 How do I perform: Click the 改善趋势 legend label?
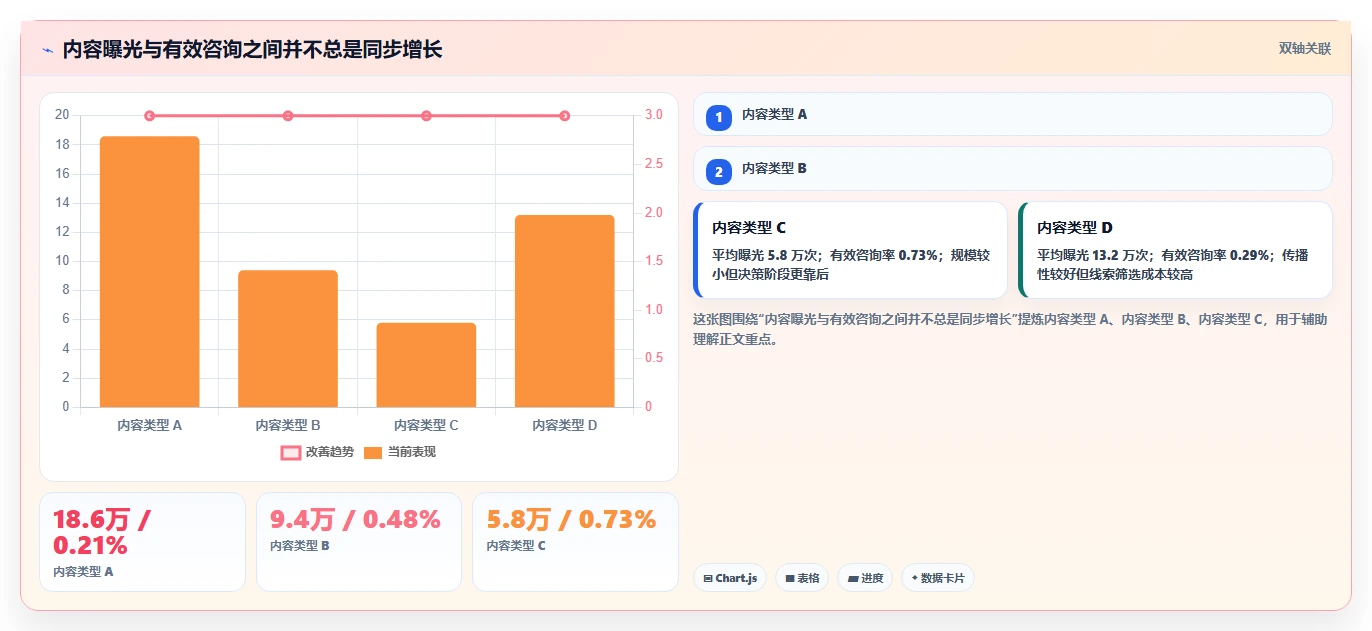[330, 452]
